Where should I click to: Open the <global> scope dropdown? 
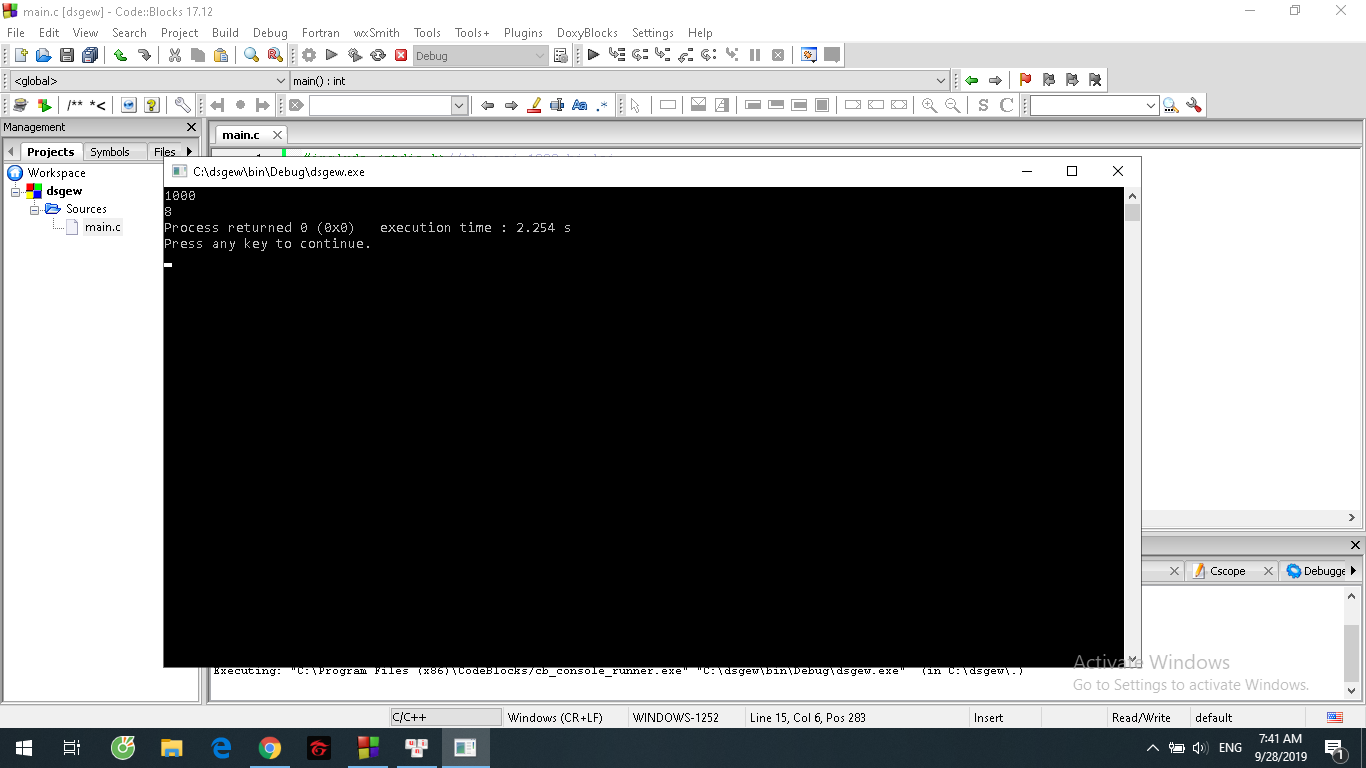[280, 81]
